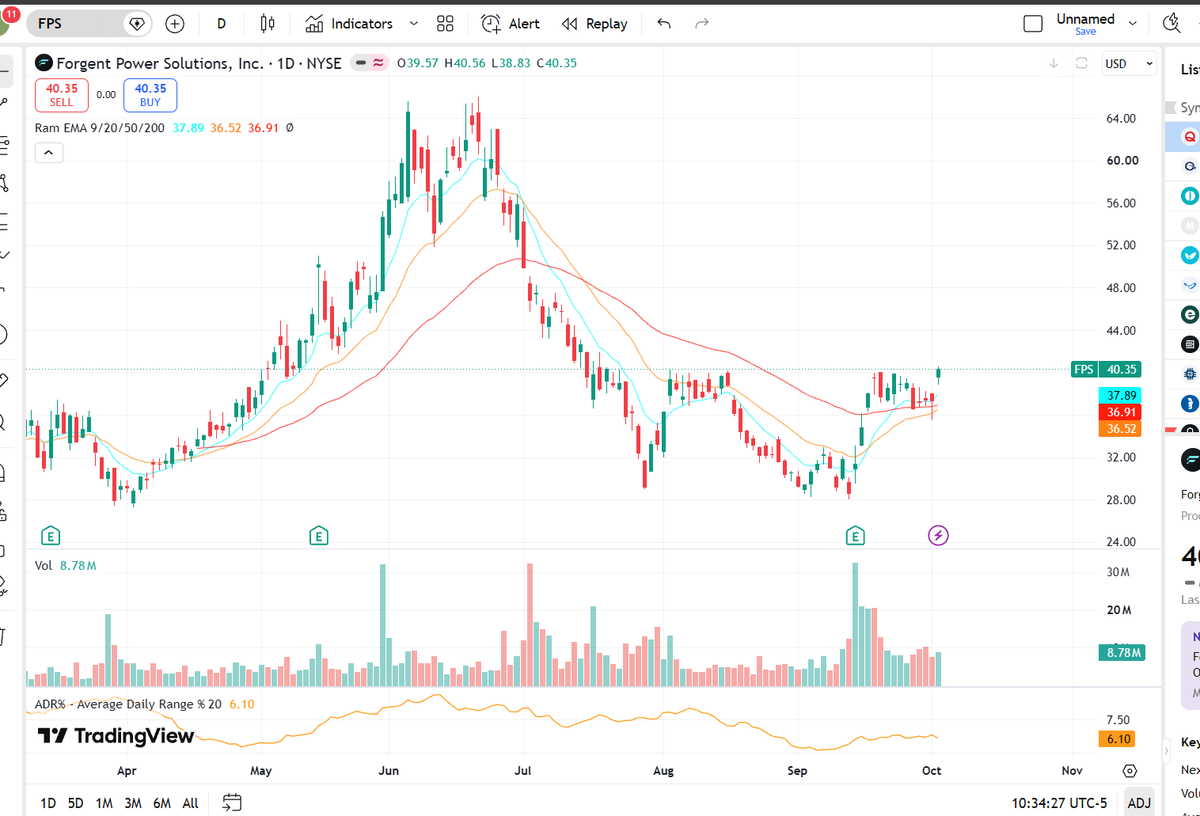Image resolution: width=1200 pixels, height=816 pixels.
Task: Click the April earnings E marker
Action: [50, 536]
